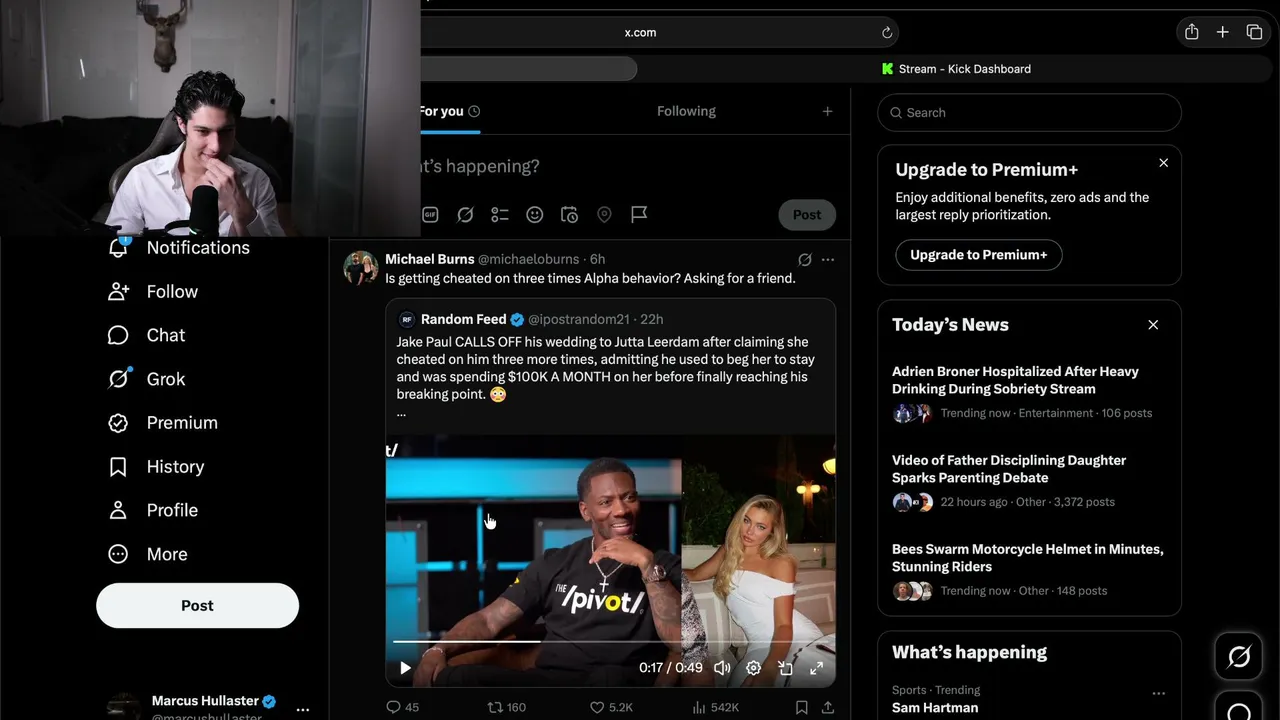Dismiss the Upgrade to Premium+ card
The height and width of the screenshot is (720, 1280).
click(x=1163, y=163)
